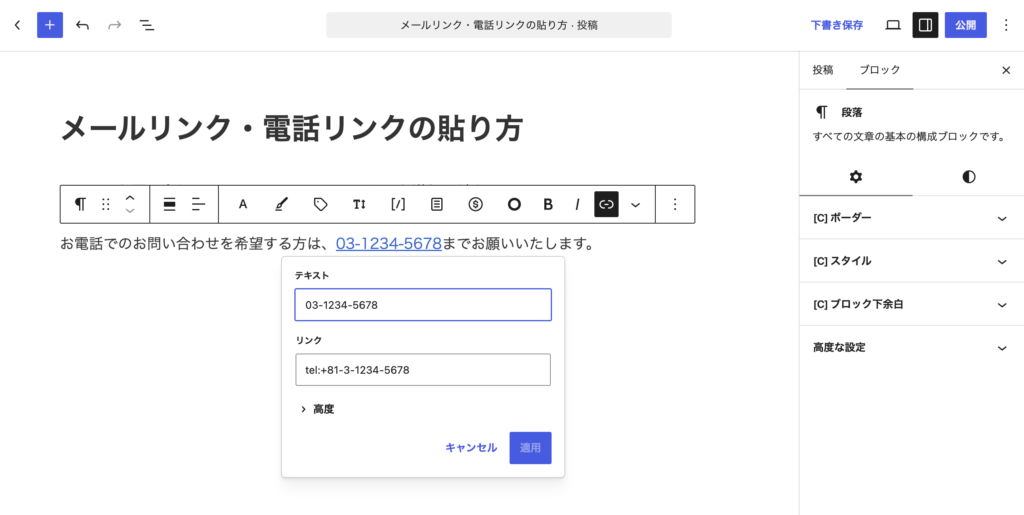Expand the [C] スタイル panel
This screenshot has height=515, width=1024.
click(x=912, y=261)
